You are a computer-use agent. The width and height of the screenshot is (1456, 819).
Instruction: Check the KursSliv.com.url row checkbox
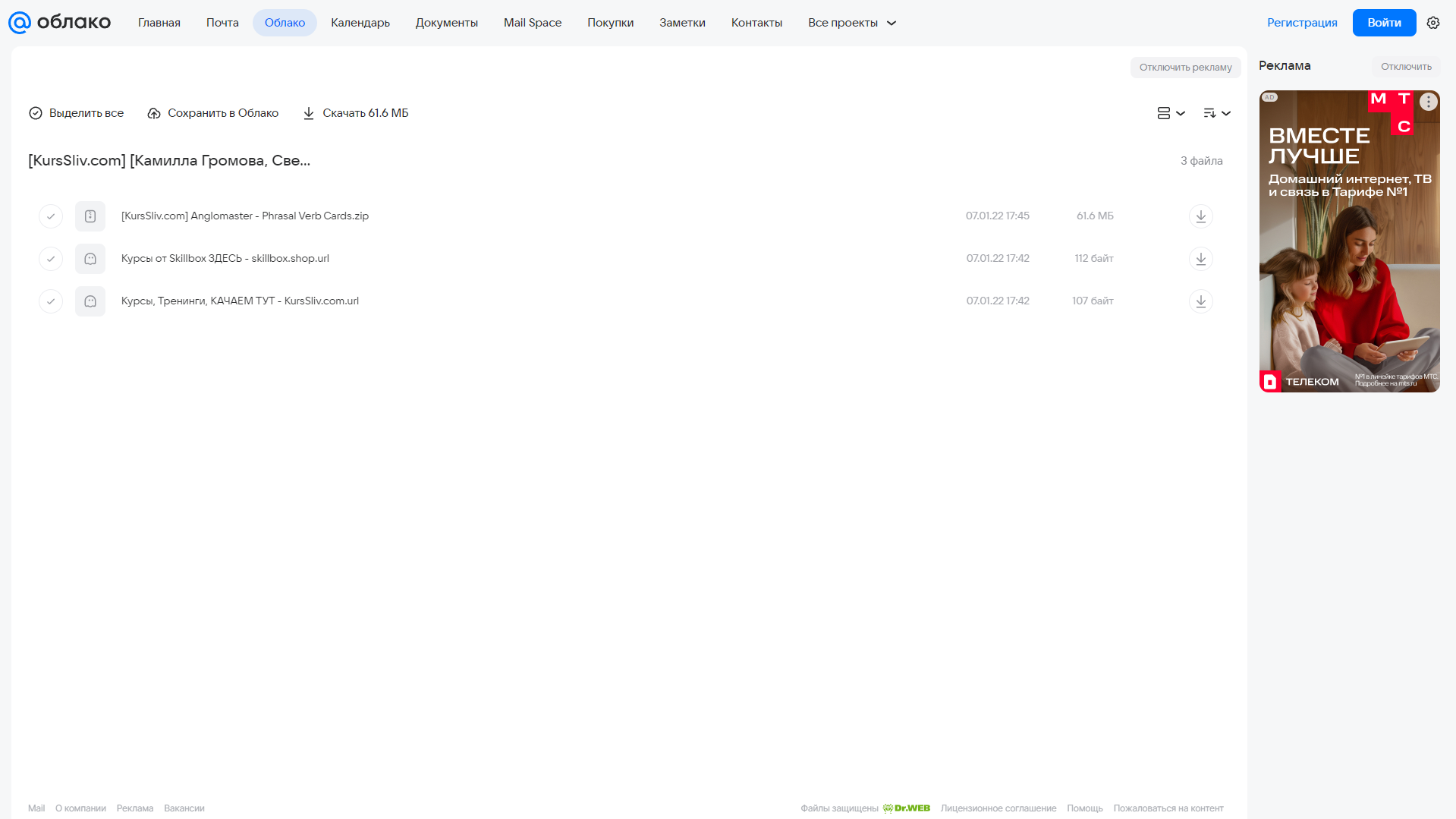click(51, 301)
